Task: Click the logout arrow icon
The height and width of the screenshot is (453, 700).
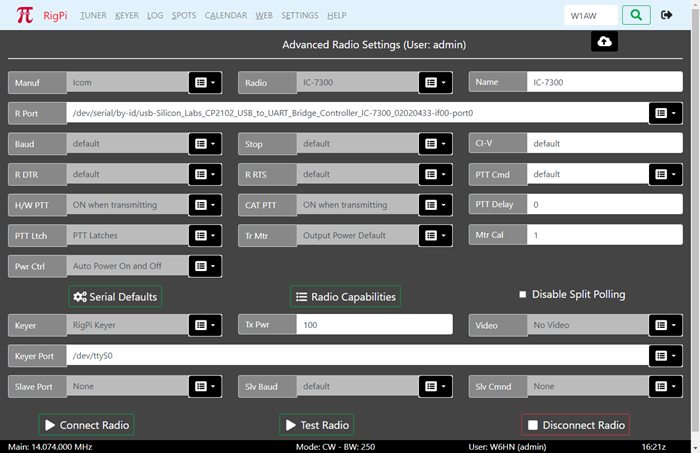Action: point(667,15)
